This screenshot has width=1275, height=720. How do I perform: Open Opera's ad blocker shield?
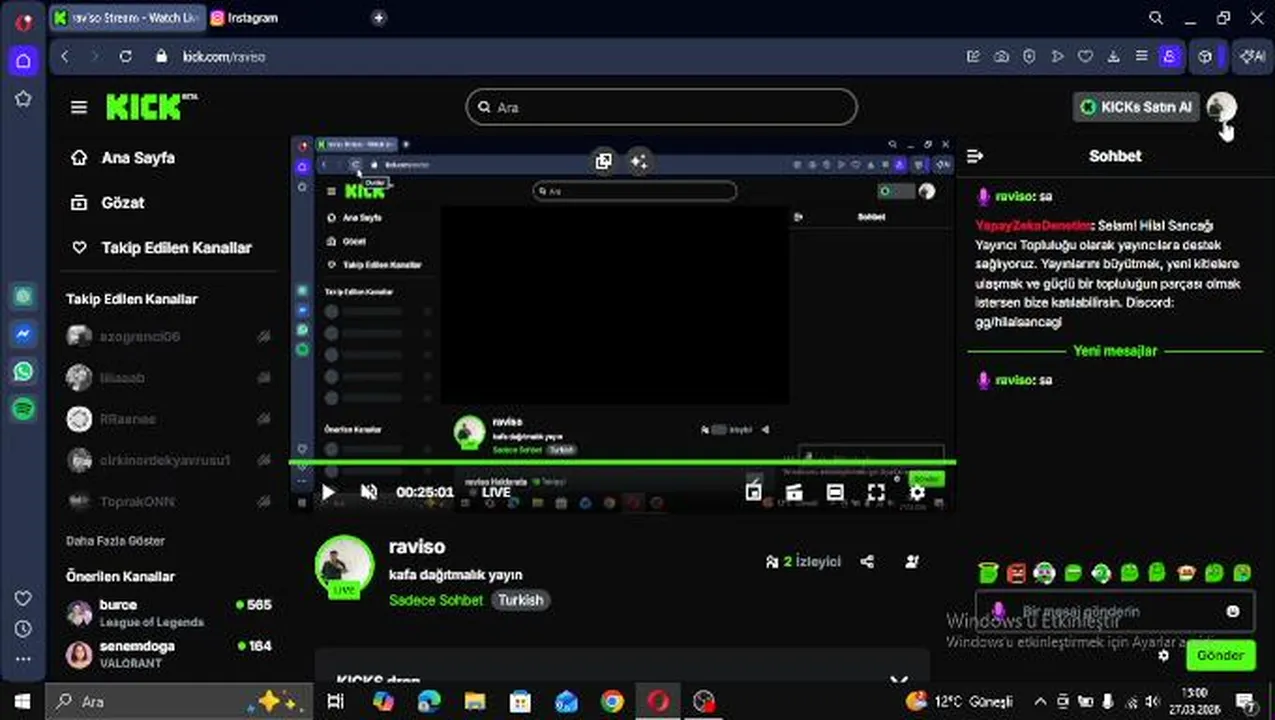(x=1029, y=57)
